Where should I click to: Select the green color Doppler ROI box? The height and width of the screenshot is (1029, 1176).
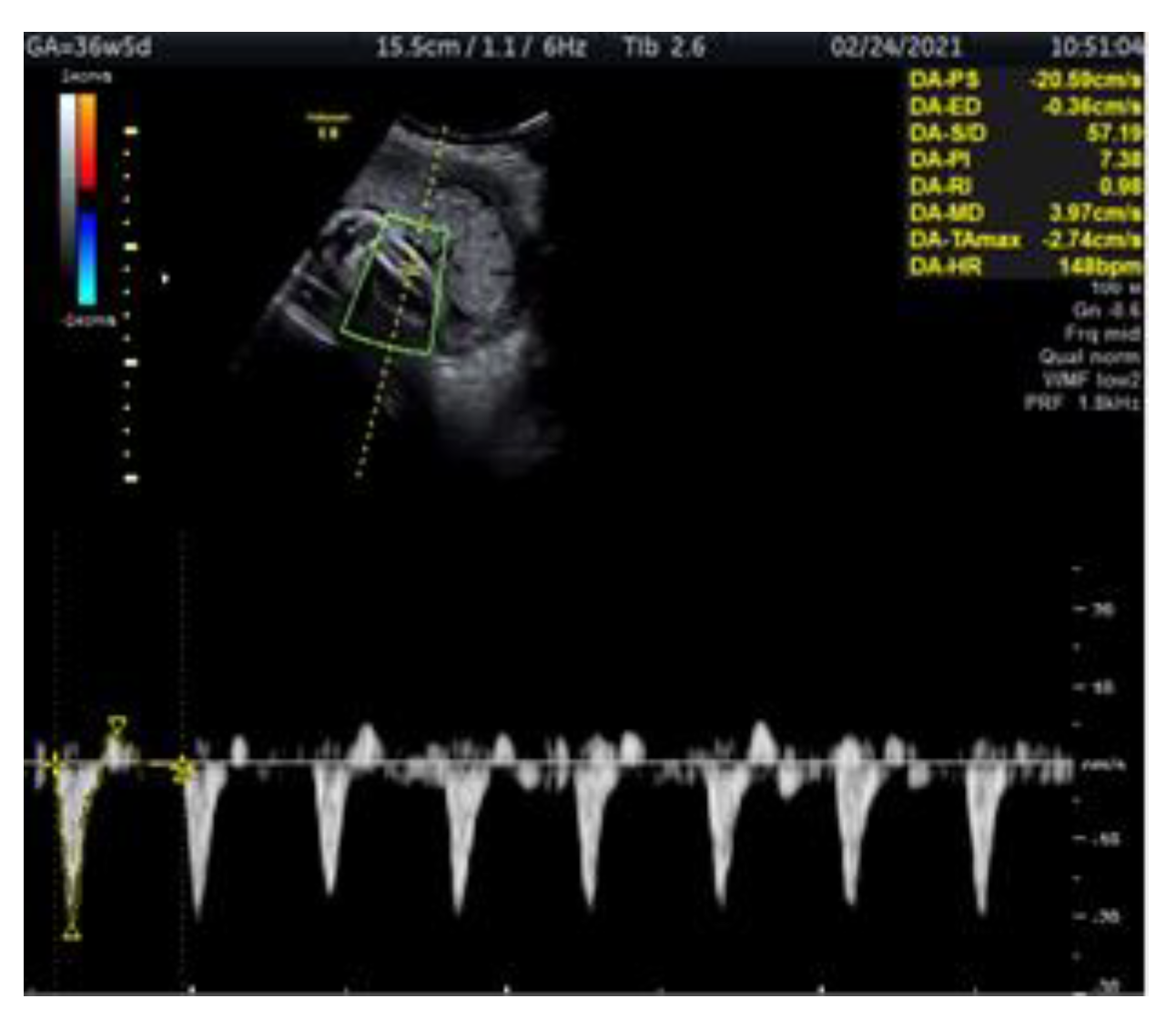coord(395,285)
